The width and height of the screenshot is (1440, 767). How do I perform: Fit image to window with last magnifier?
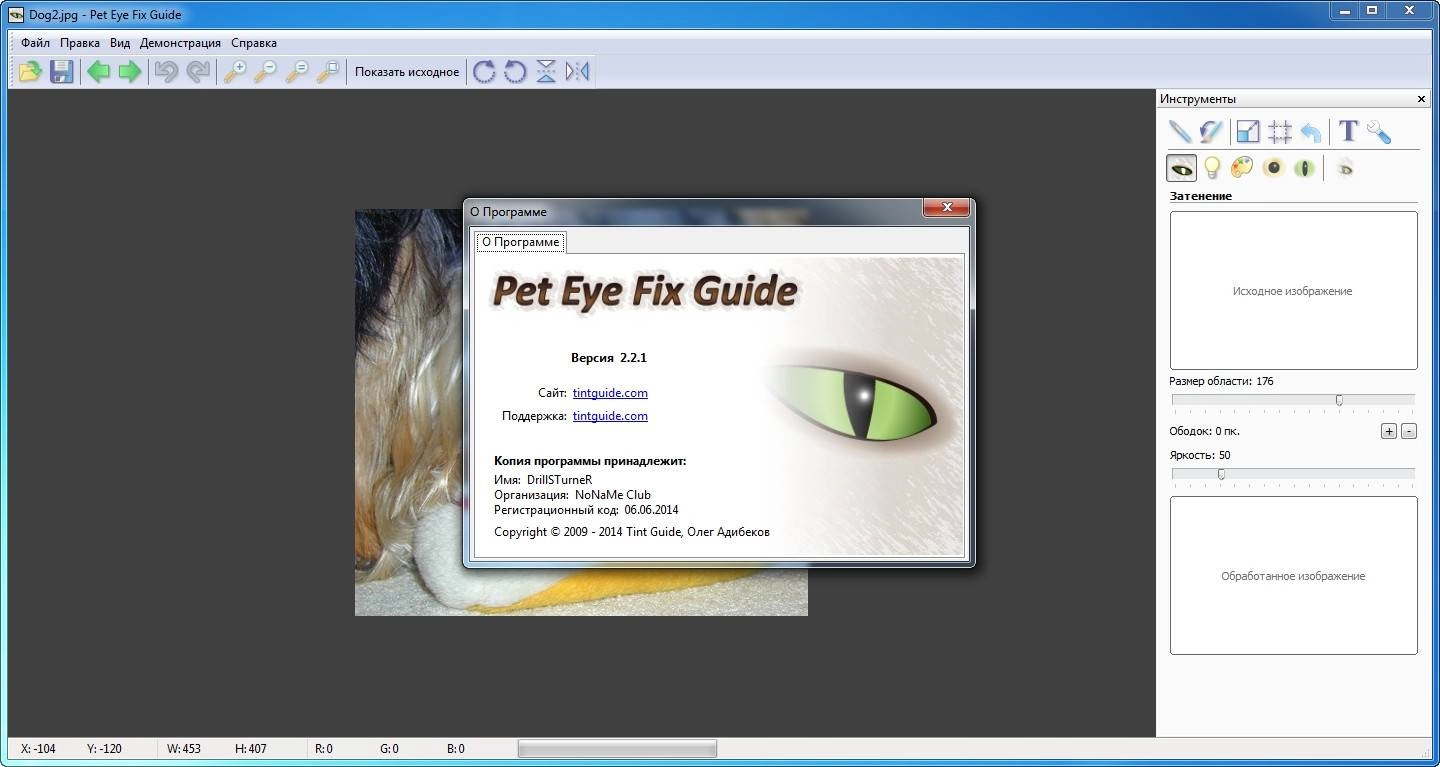coord(328,71)
